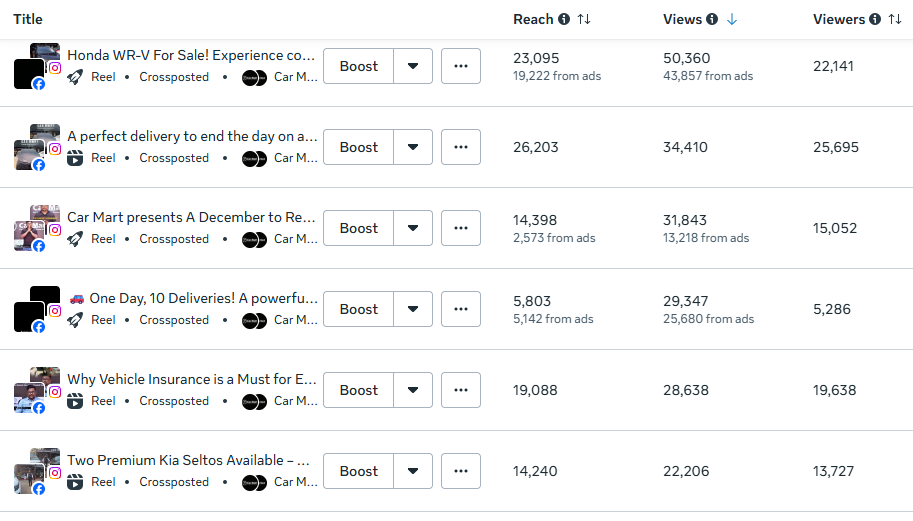Boost the Car Mart December reel
This screenshot has height=521, width=913.
[x=359, y=228]
